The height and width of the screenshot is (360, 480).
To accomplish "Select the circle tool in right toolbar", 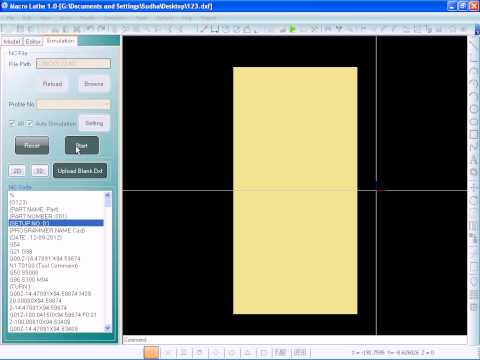I will point(473,109).
